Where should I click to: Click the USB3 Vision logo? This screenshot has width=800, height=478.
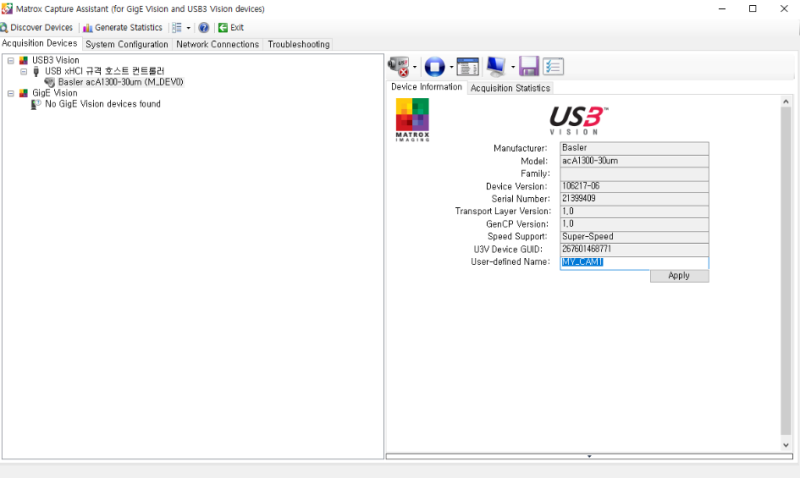pos(578,120)
